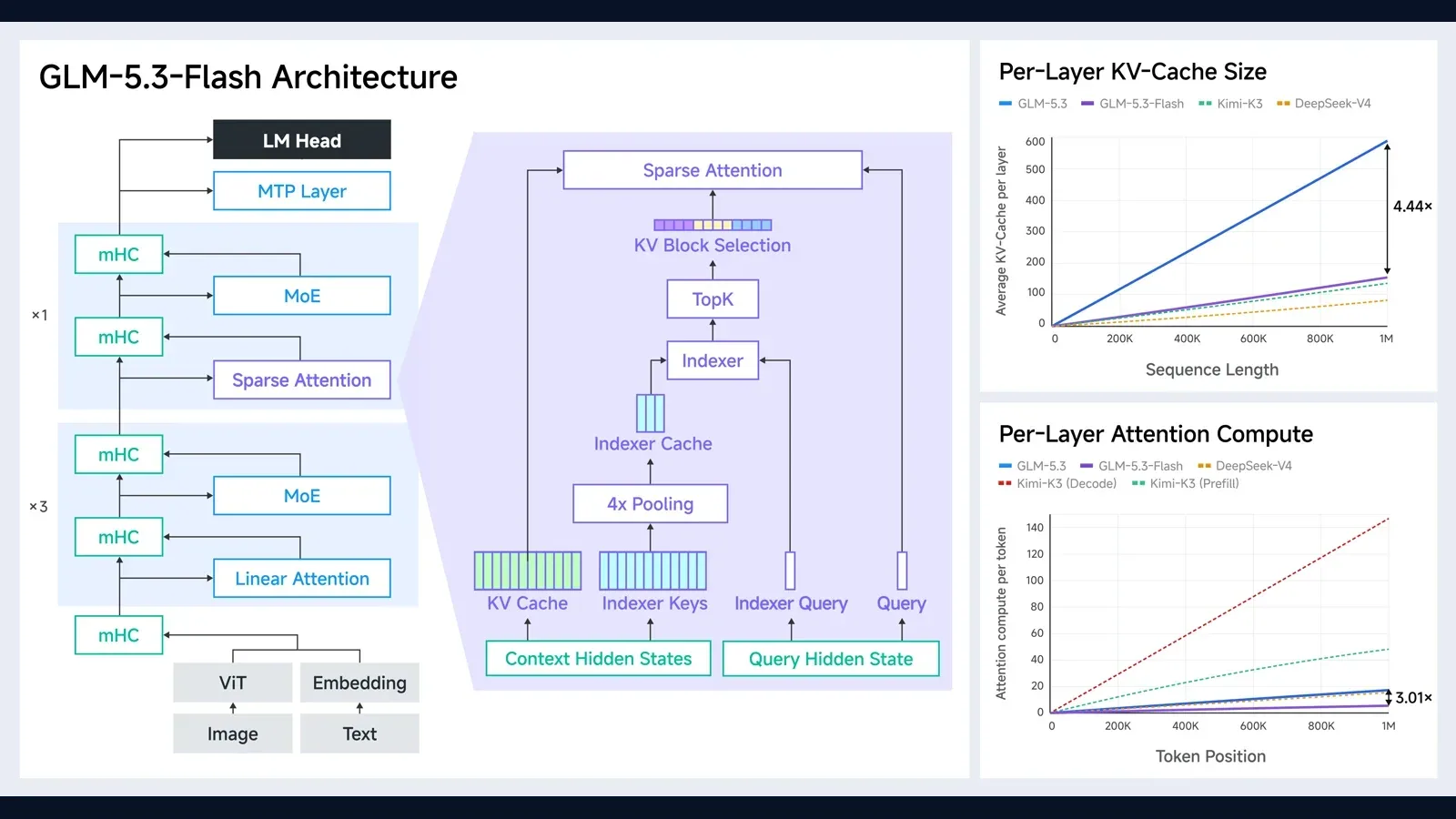Click the Image input box
The image size is (1456, 819).
233,733
